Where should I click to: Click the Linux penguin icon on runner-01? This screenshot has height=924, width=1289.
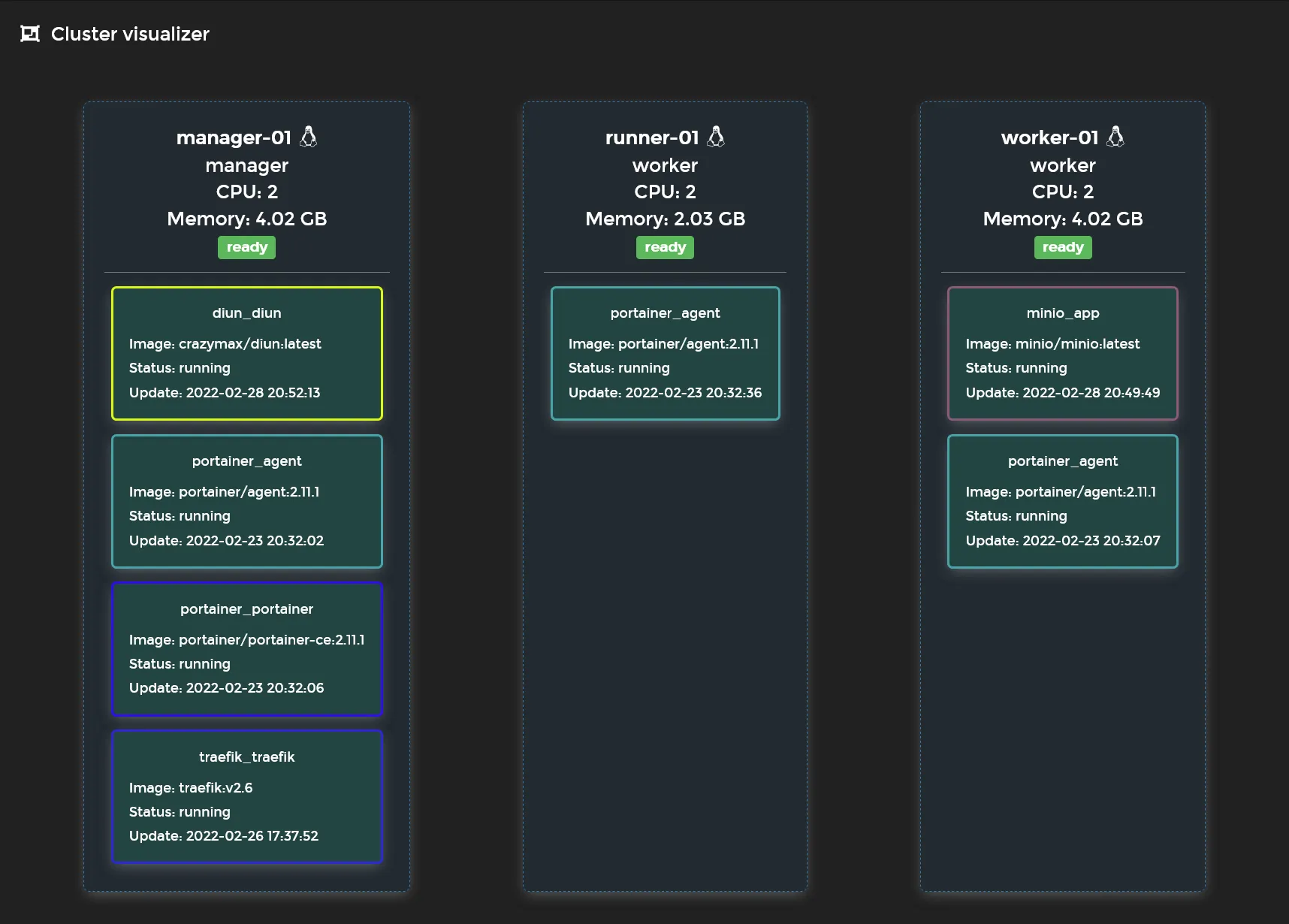pyautogui.click(x=717, y=137)
